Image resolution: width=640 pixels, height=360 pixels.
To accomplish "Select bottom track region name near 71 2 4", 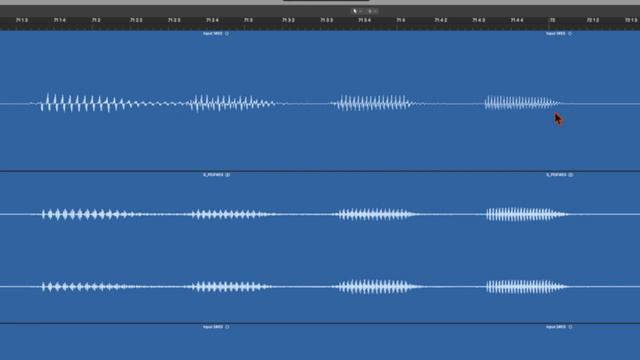I will 213,327.
